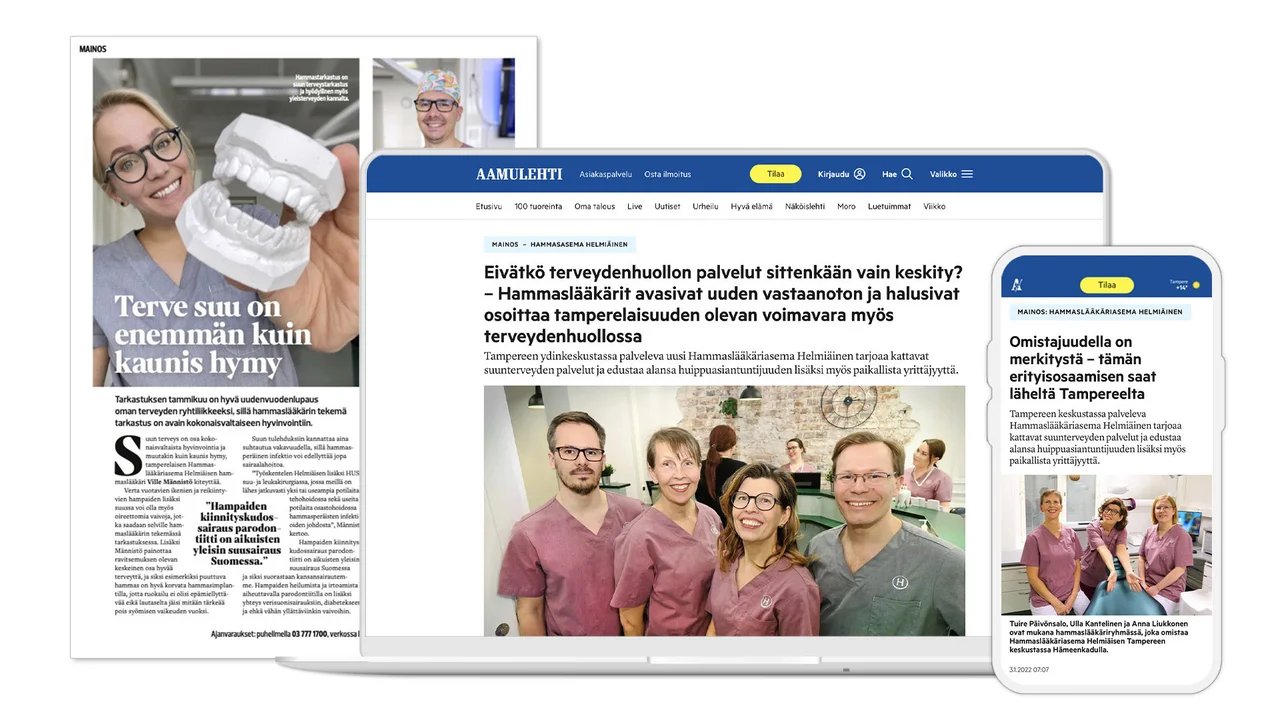Open the Osta ilmoitus link

pos(667,174)
